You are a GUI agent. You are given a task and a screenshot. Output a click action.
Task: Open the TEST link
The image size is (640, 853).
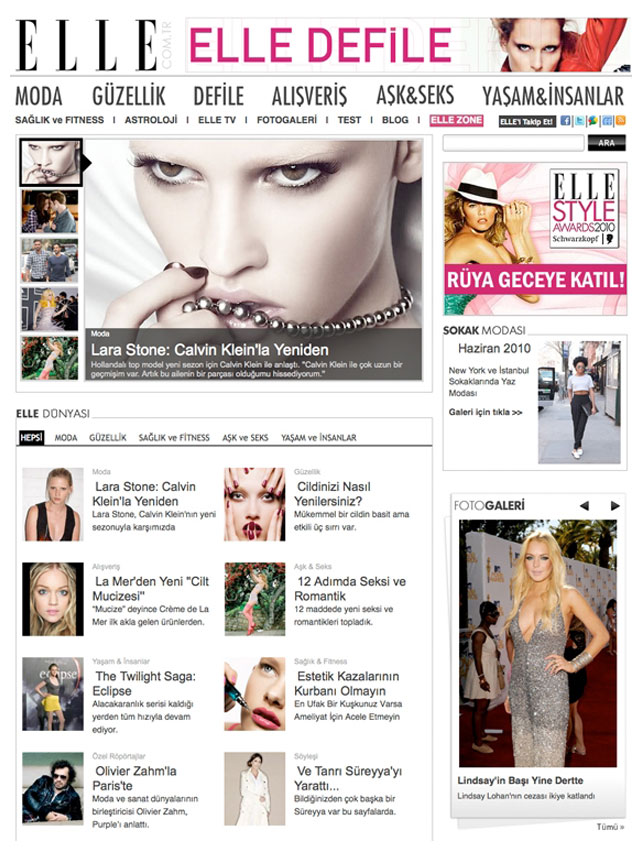point(349,120)
